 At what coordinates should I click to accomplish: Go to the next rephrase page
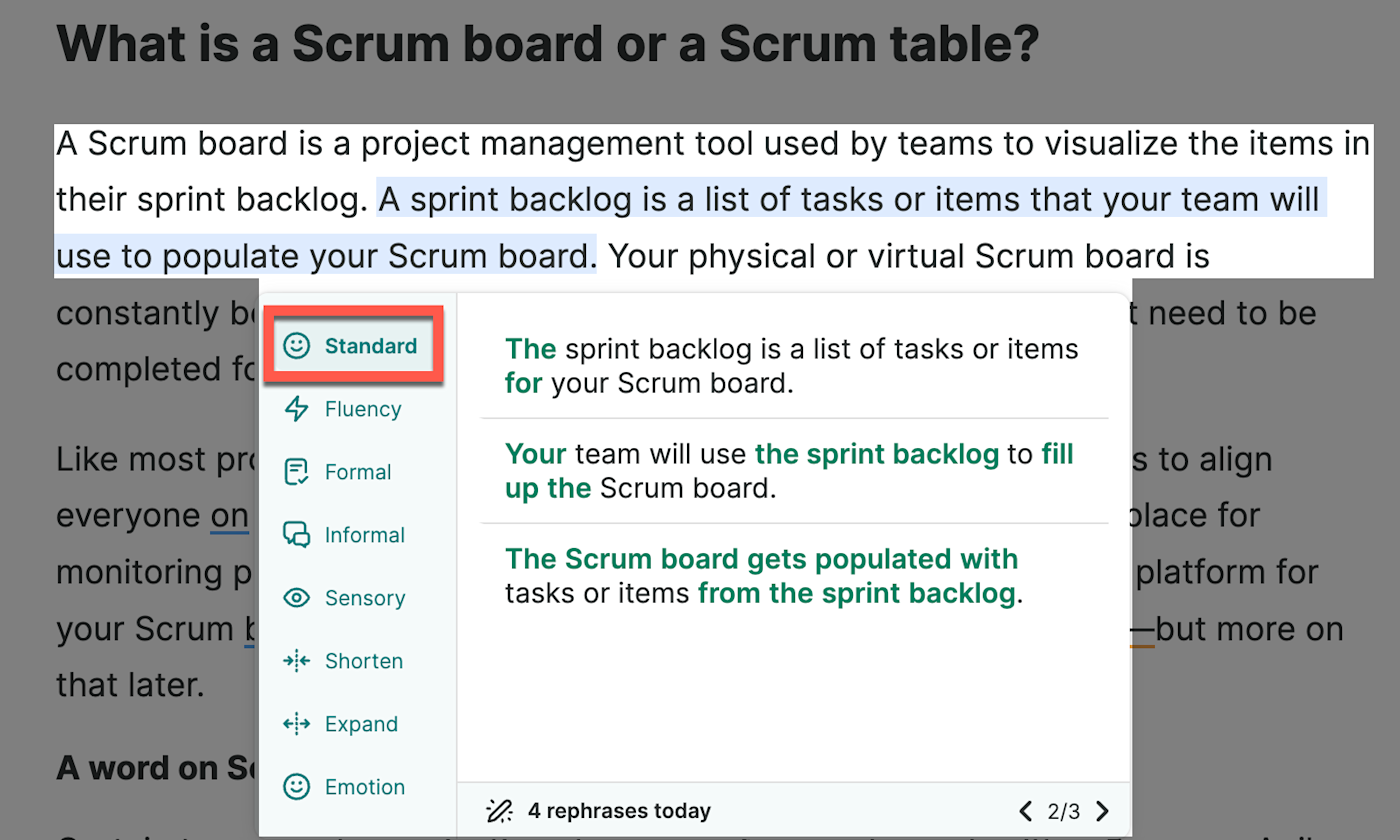[1102, 811]
